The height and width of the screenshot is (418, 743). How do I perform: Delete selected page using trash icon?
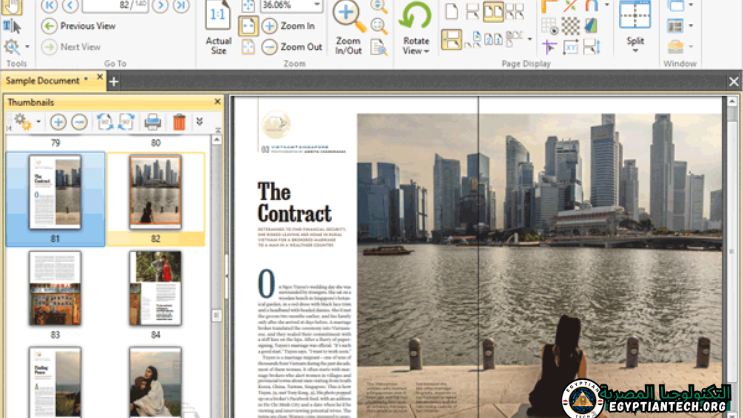[x=179, y=122]
